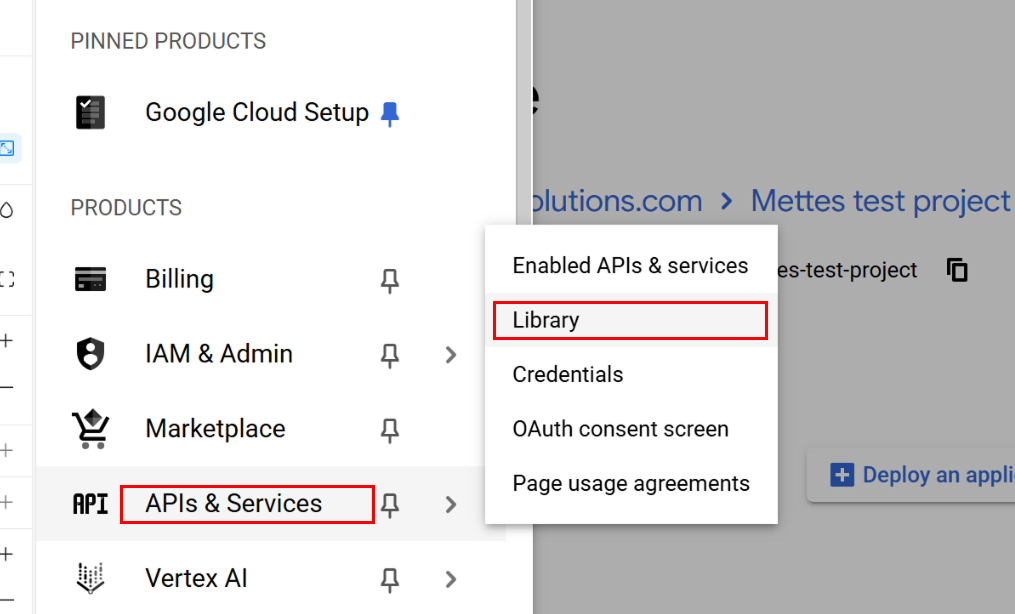Click the PRODUCTS section heading

pyautogui.click(x=126, y=208)
